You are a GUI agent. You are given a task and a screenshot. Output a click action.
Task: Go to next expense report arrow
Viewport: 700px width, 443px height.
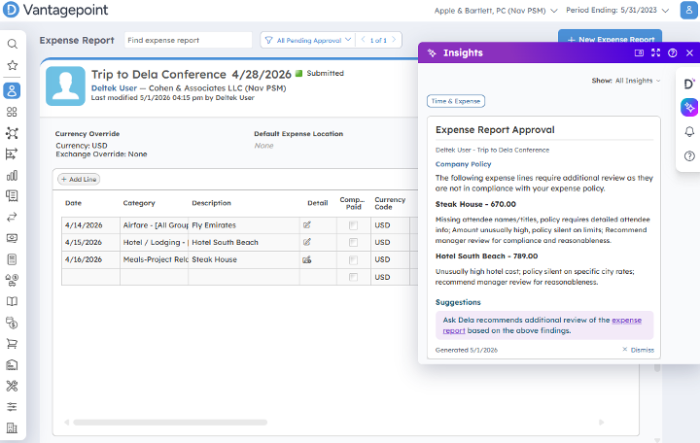click(x=394, y=40)
